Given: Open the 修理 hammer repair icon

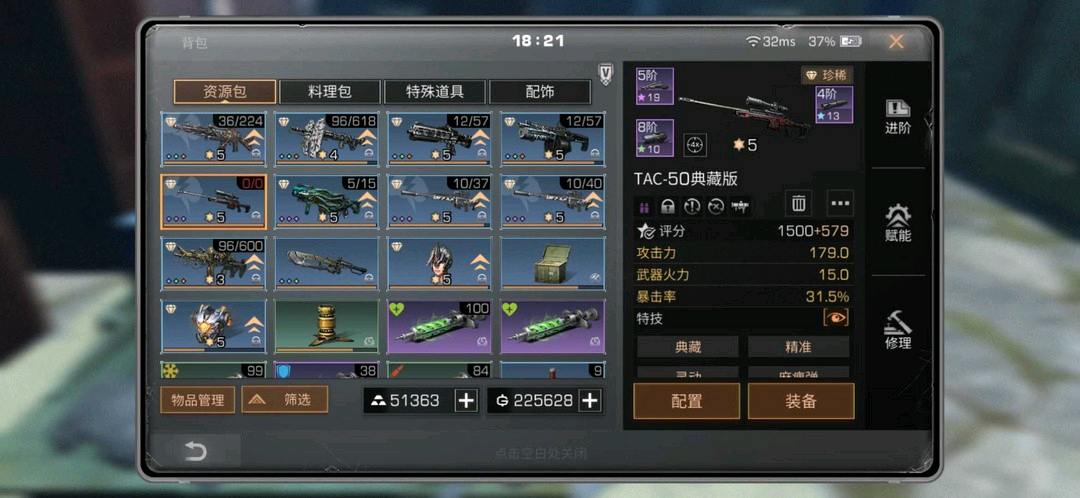Looking at the screenshot, I should (898, 331).
